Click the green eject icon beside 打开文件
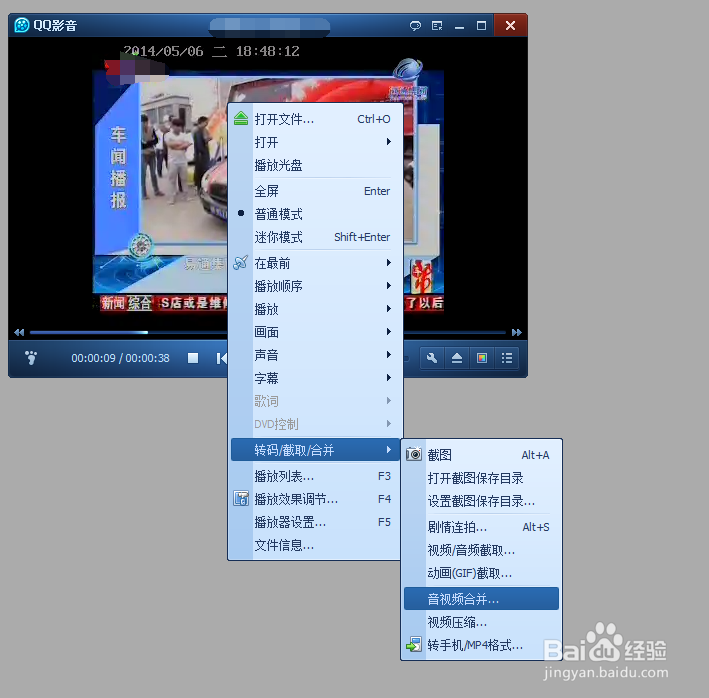The width and height of the screenshot is (709, 698). pos(241,119)
